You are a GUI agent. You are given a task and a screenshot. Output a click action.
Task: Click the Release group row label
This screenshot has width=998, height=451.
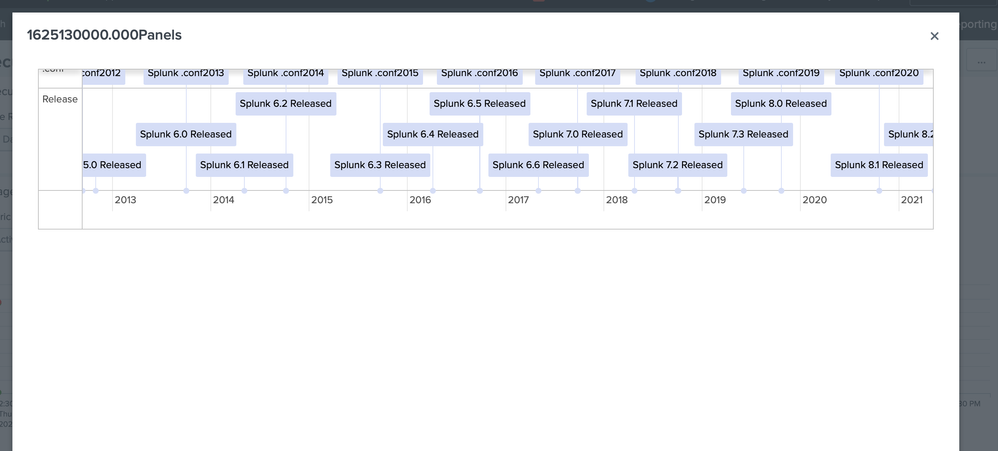click(60, 99)
